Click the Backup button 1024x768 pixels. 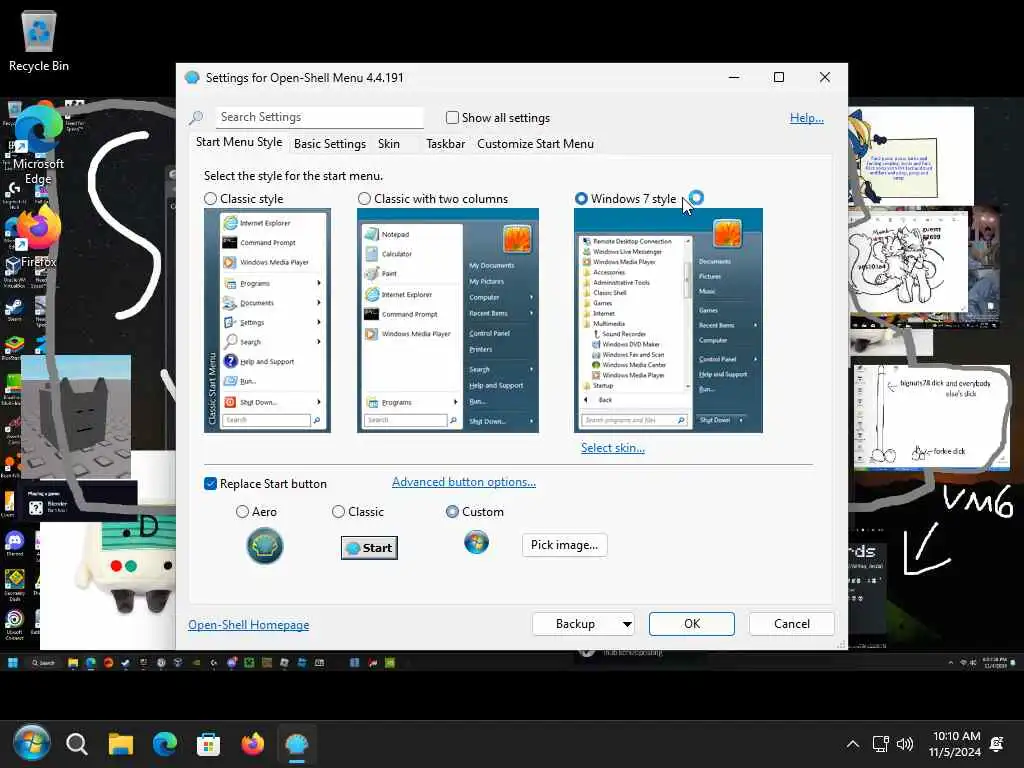(575, 624)
